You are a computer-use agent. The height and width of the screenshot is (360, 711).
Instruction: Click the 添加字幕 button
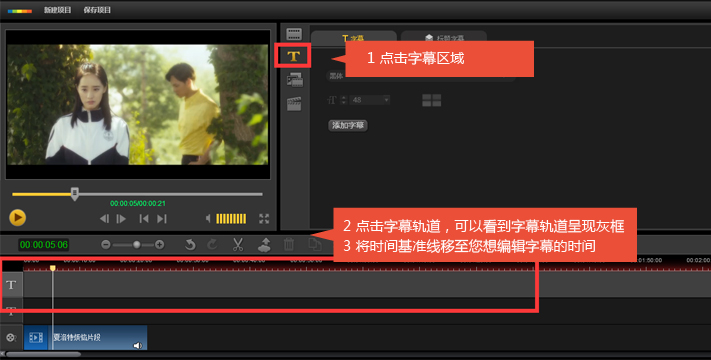[348, 125]
